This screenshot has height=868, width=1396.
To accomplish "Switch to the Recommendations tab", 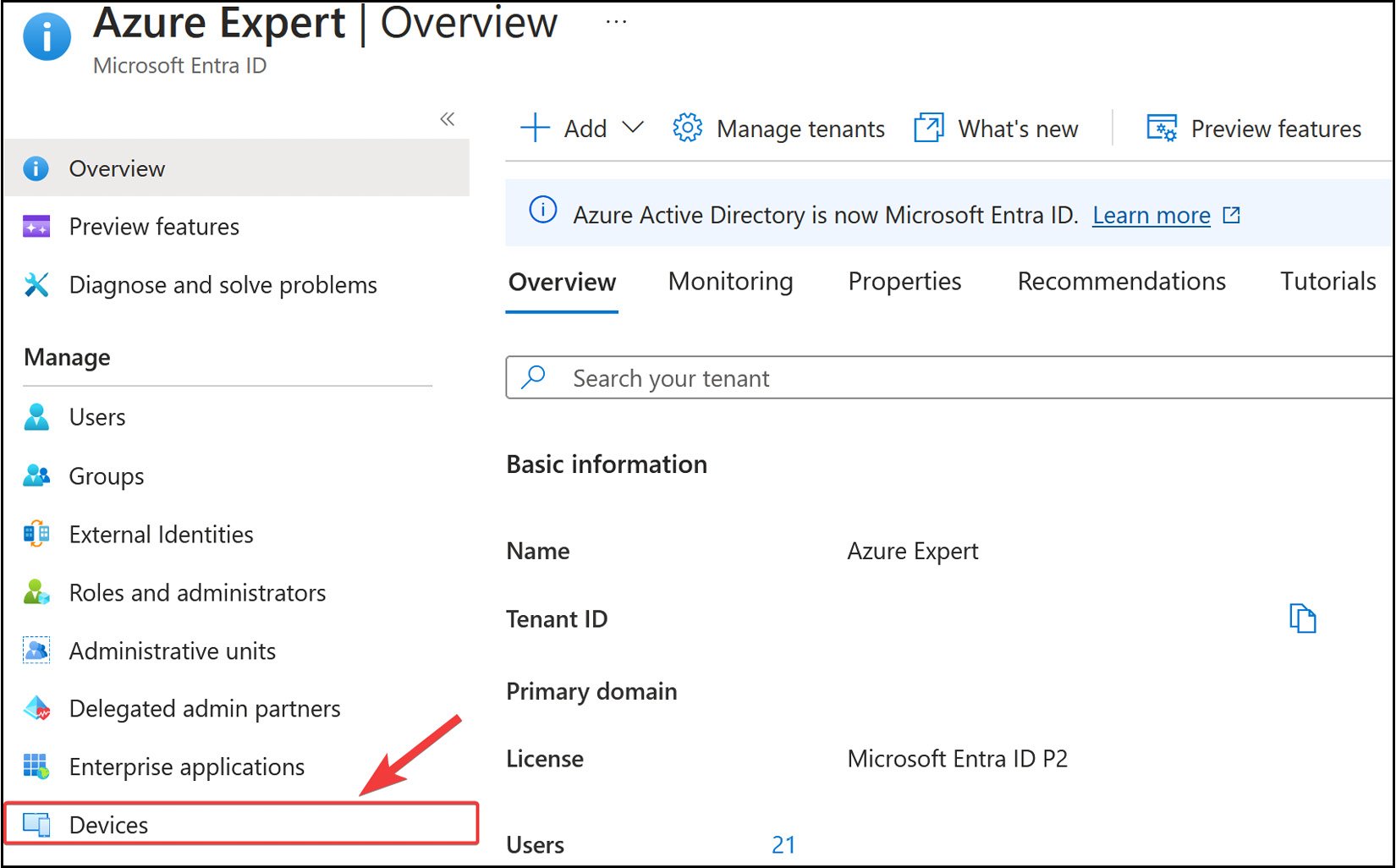I will pos(1121,281).
